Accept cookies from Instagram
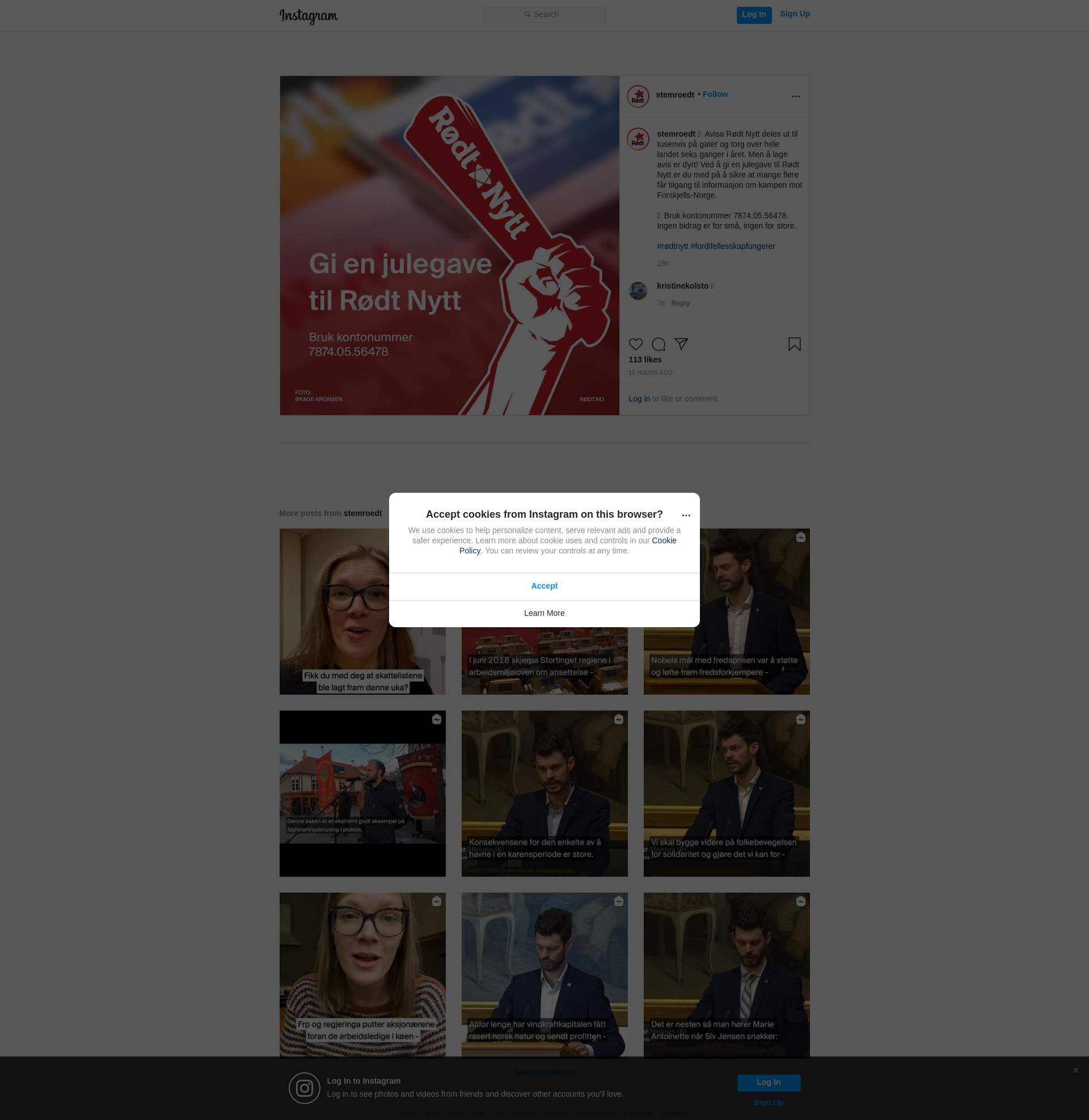Viewport: 1089px width, 1120px height. point(544,586)
